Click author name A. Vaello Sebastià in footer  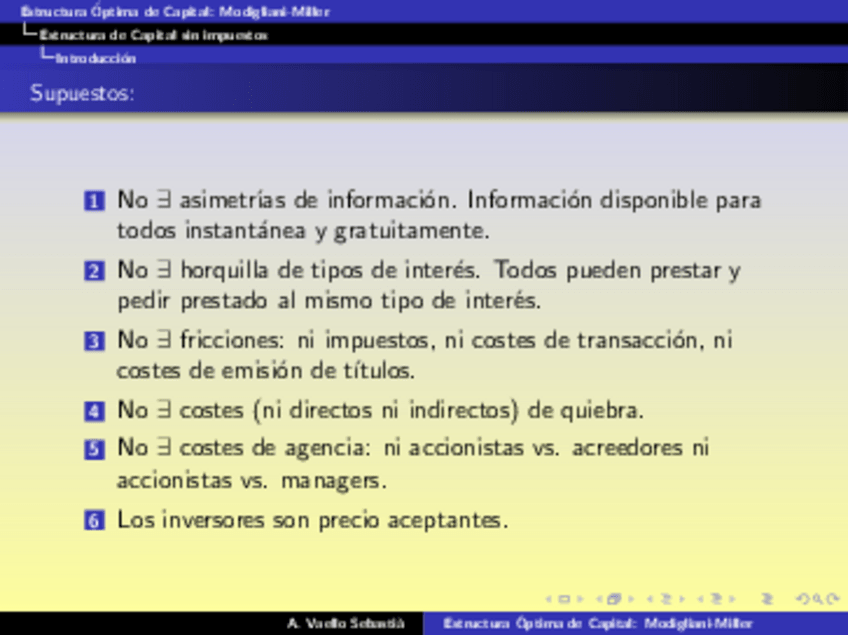(x=346, y=624)
